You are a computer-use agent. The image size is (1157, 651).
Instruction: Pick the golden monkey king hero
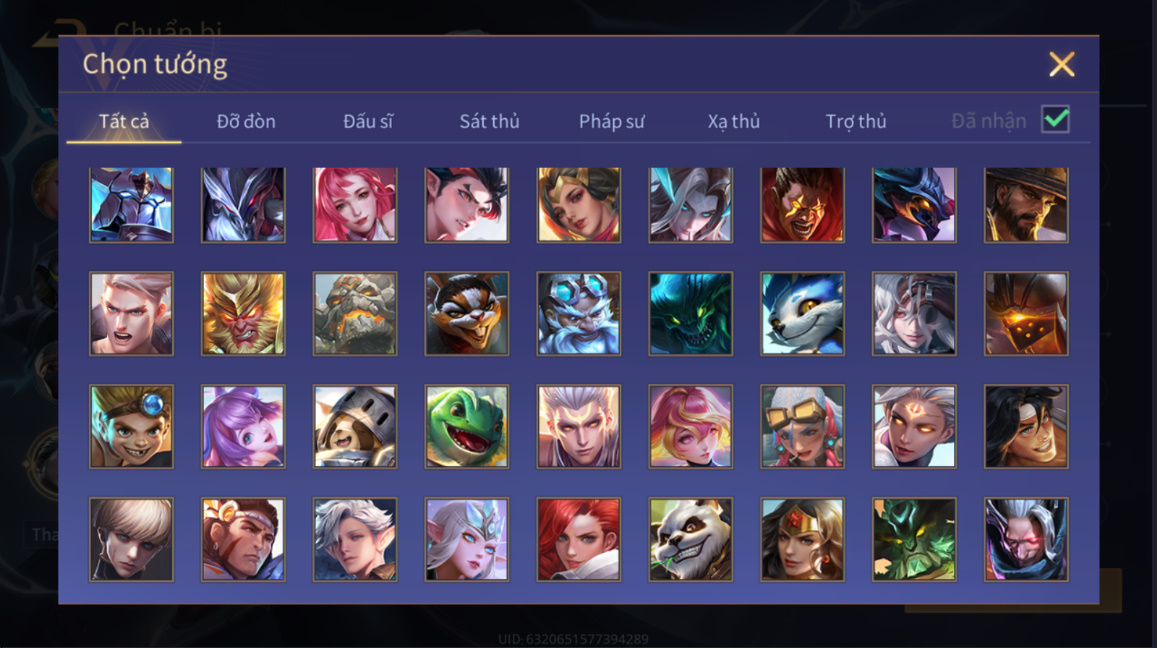pyautogui.click(x=244, y=314)
